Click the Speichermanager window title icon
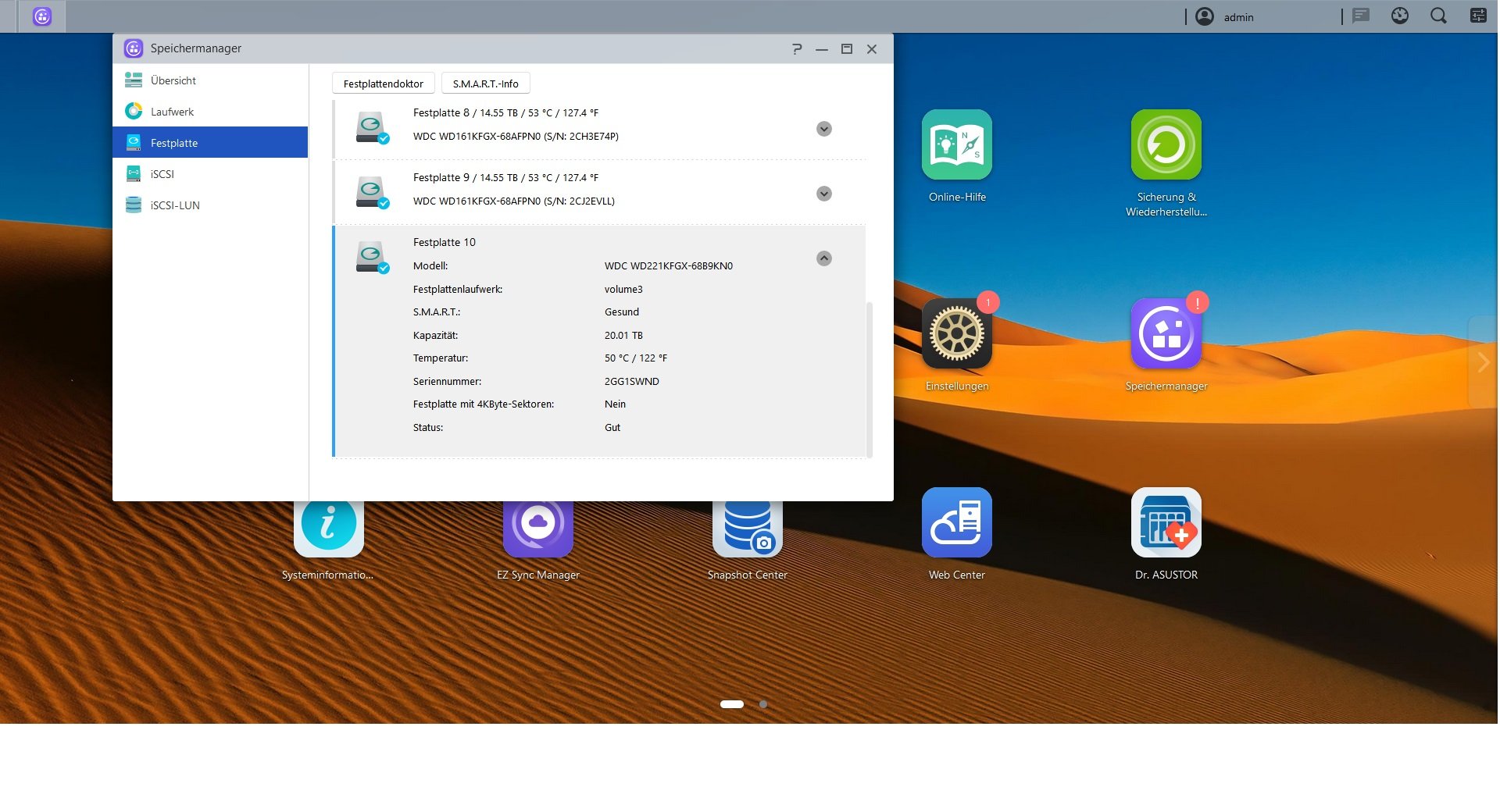Screen dimensions: 1500x812 pyautogui.click(x=134, y=48)
